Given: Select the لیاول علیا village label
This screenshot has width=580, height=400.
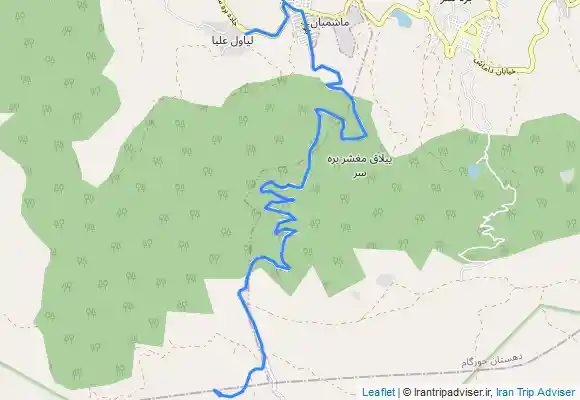Looking at the screenshot, I should coord(233,41).
